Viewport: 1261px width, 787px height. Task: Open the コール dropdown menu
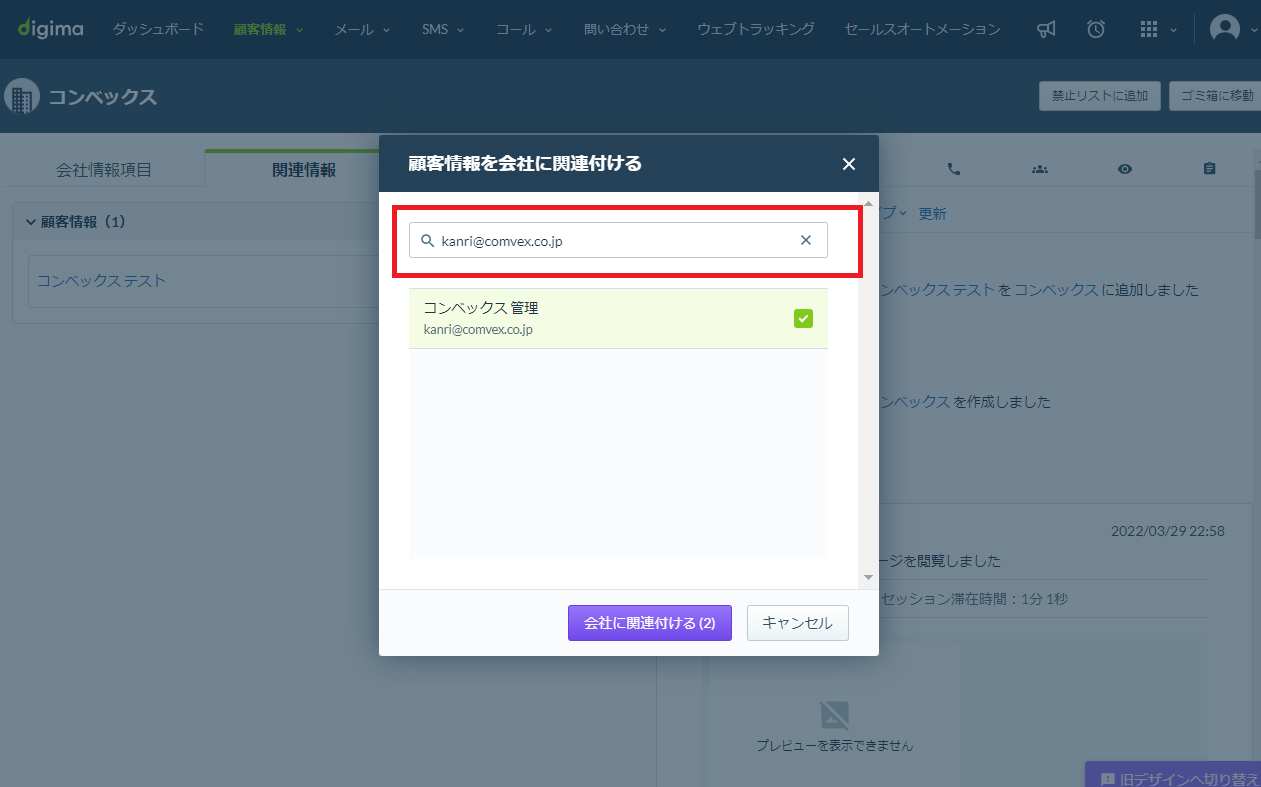(x=525, y=29)
